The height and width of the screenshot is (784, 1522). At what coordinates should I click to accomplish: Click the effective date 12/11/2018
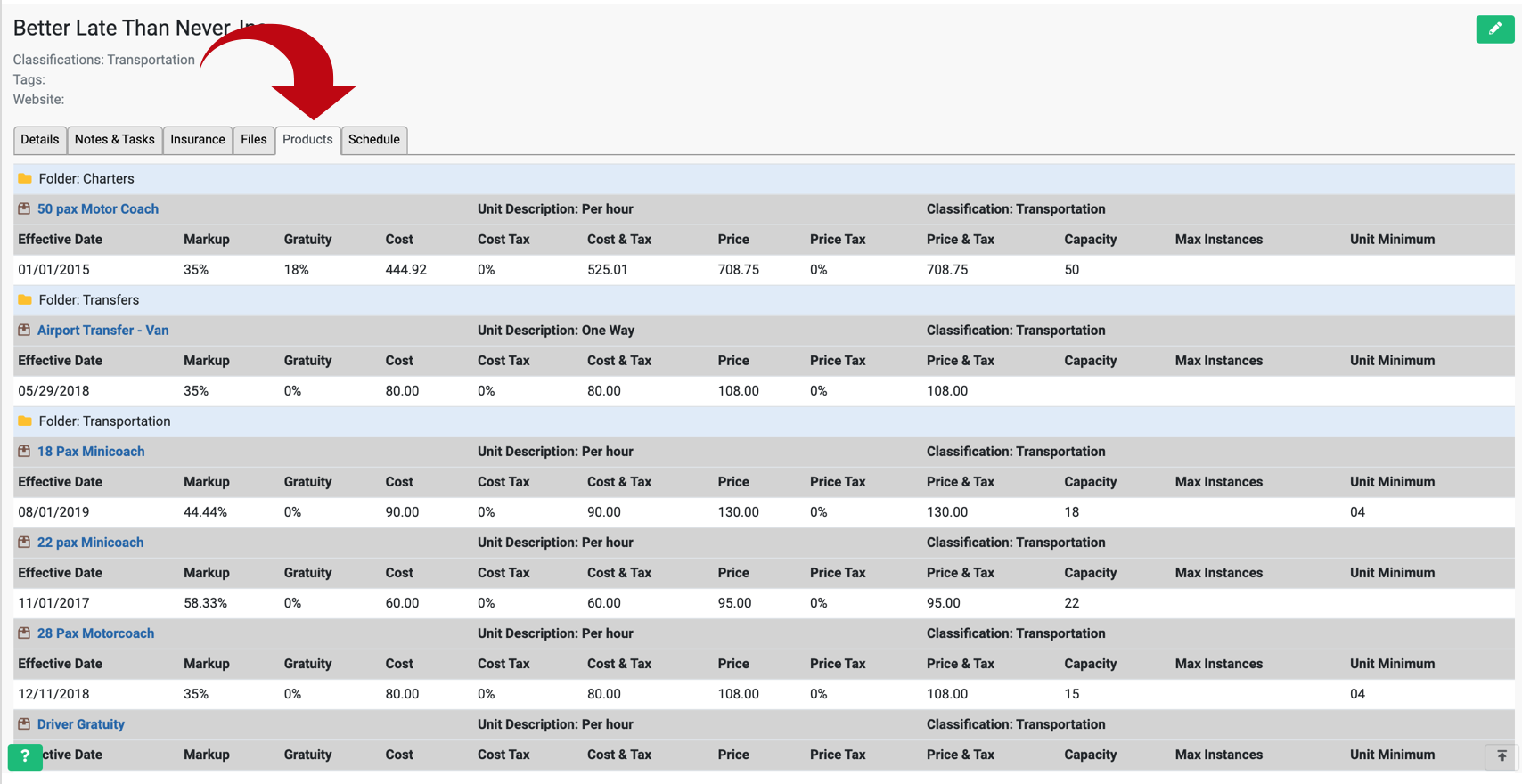(x=53, y=693)
